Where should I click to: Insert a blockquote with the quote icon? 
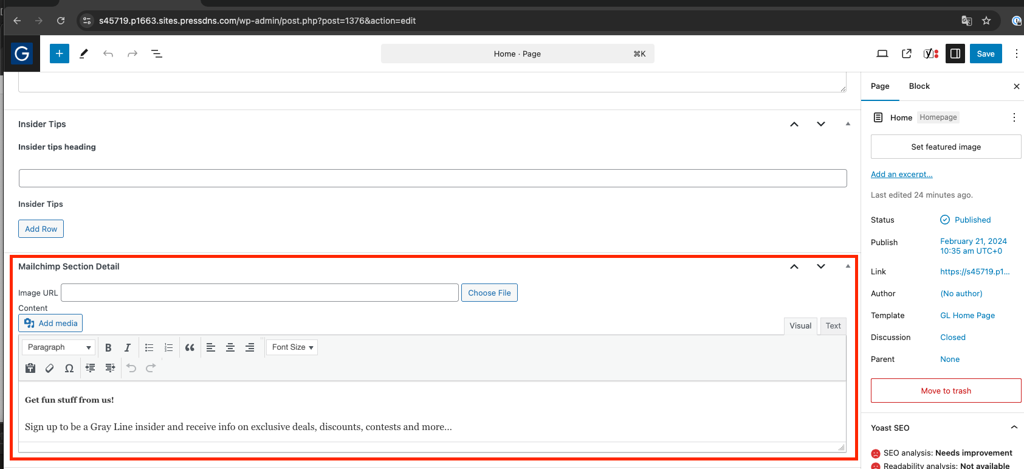[x=189, y=348]
